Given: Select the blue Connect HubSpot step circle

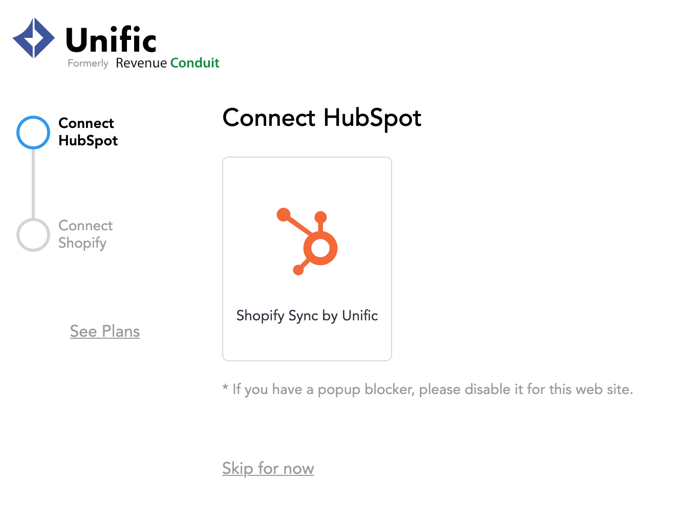Looking at the screenshot, I should coord(33,132).
